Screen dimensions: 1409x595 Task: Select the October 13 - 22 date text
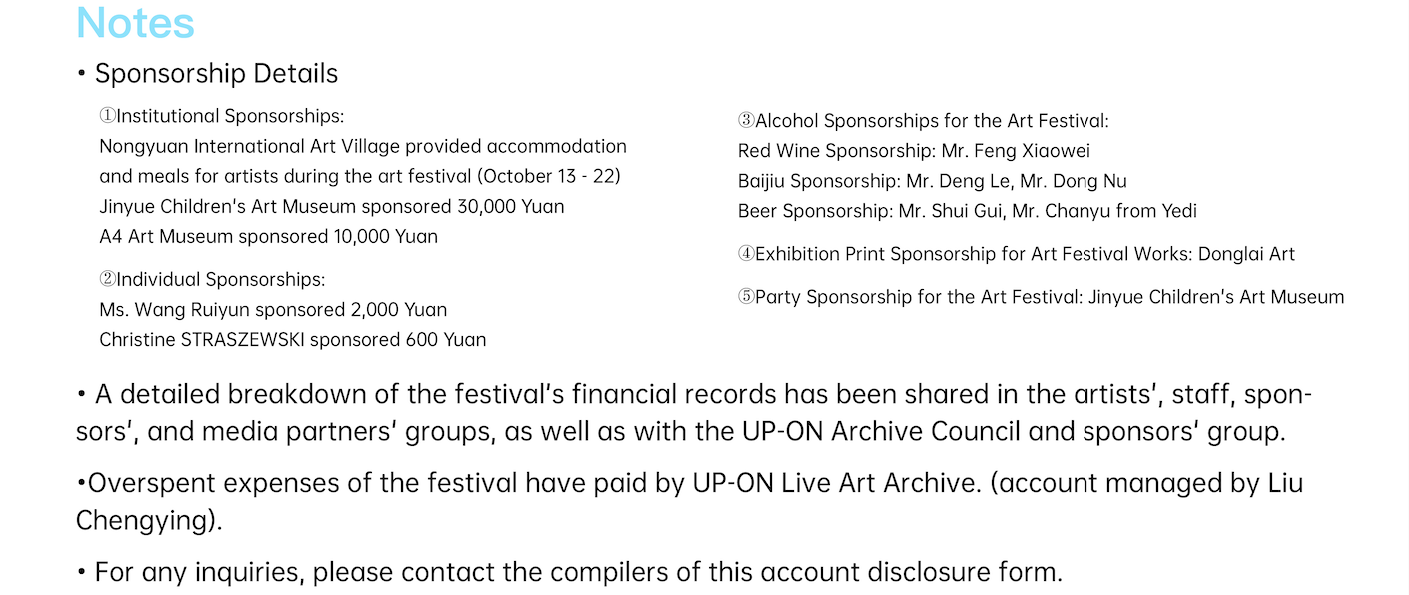(x=549, y=177)
